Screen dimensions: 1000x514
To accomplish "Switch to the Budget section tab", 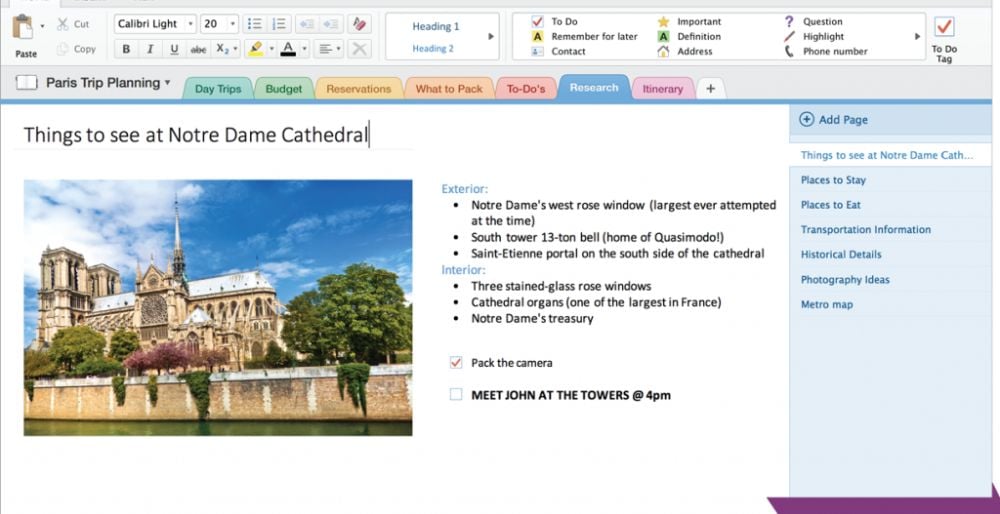I will point(284,89).
